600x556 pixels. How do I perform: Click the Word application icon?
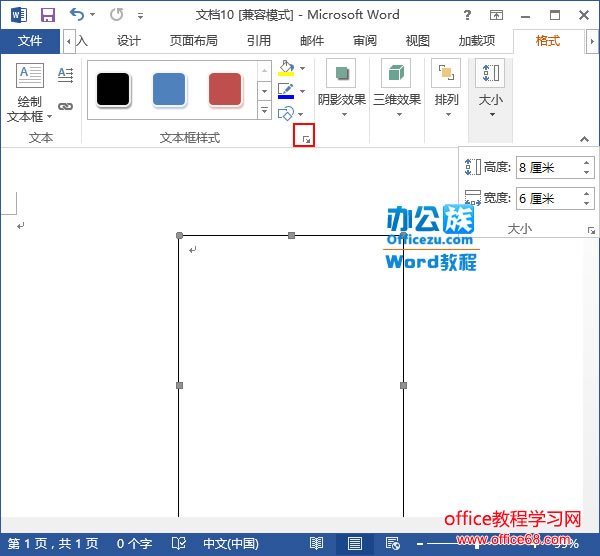pos(19,15)
